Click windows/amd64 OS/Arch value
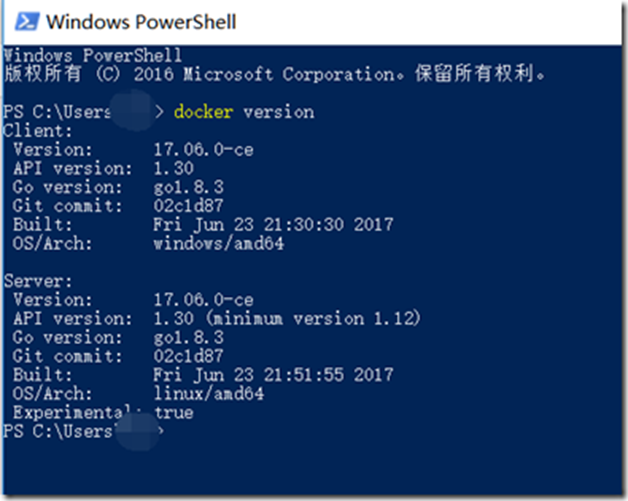Image resolution: width=628 pixels, height=501 pixels. pyautogui.click(x=219, y=243)
